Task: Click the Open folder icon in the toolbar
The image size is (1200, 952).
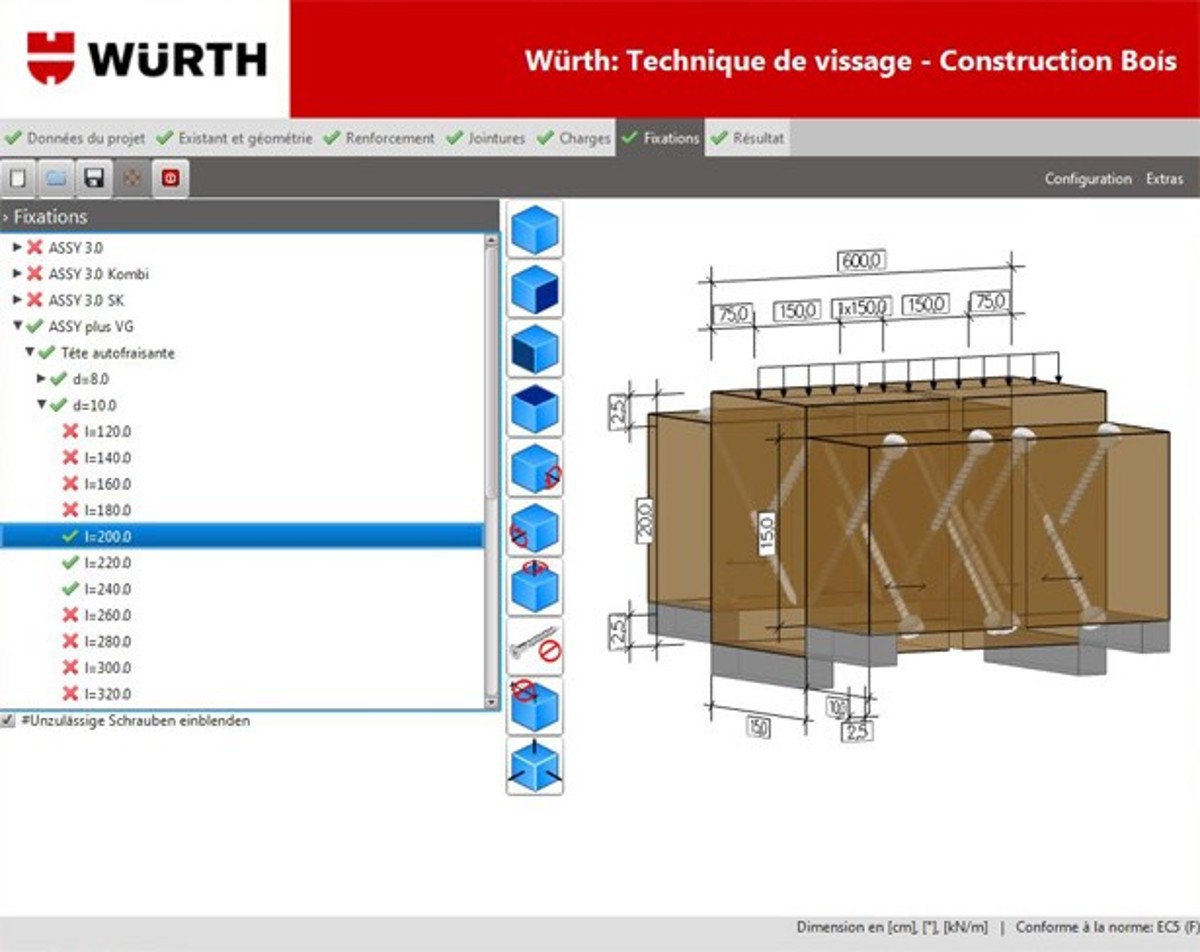Action: click(56, 179)
